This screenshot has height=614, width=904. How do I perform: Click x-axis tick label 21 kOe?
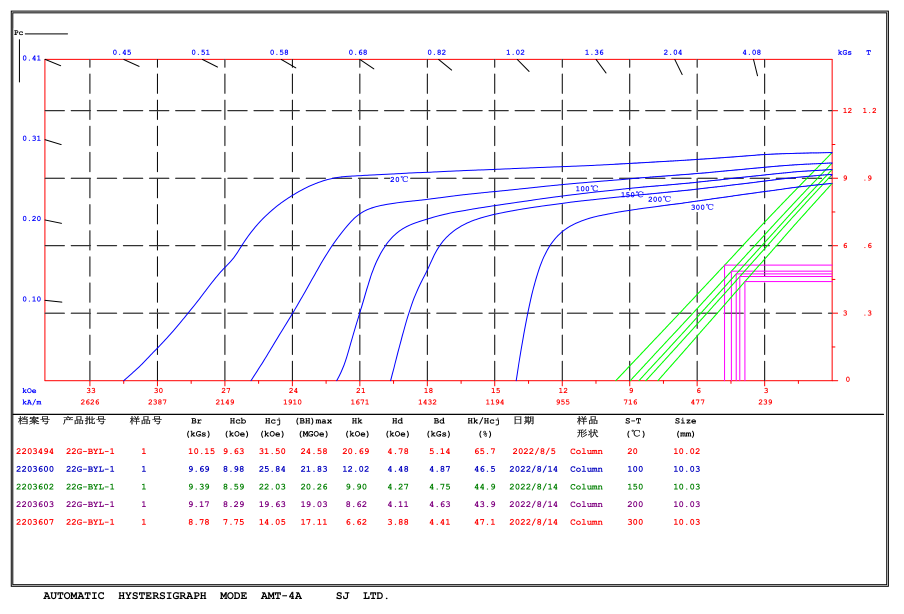[x=361, y=391]
